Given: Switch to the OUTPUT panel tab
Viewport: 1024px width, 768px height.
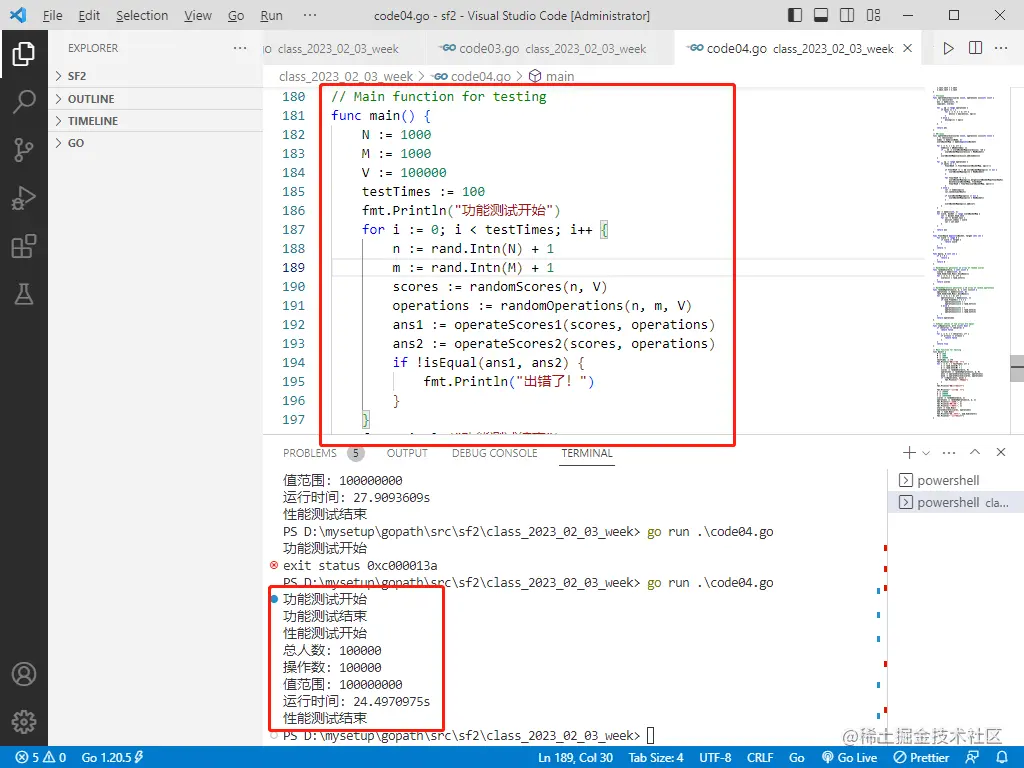Looking at the screenshot, I should tap(407, 453).
